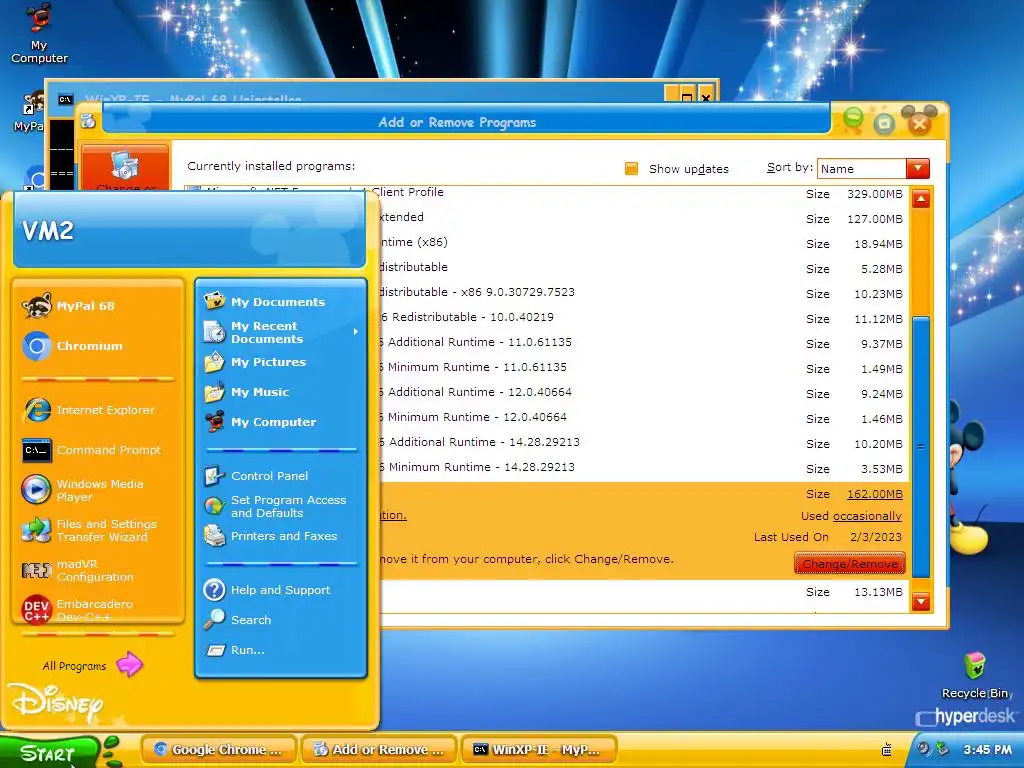
Task: Select the 13.13MB program row
Action: 644,592
